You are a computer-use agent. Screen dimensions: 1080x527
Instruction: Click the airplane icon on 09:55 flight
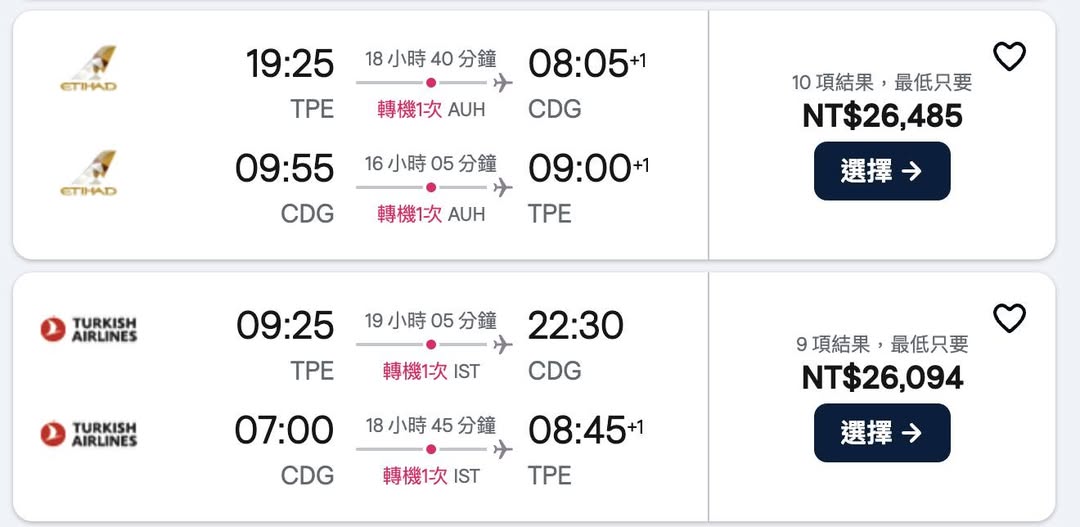(x=503, y=187)
